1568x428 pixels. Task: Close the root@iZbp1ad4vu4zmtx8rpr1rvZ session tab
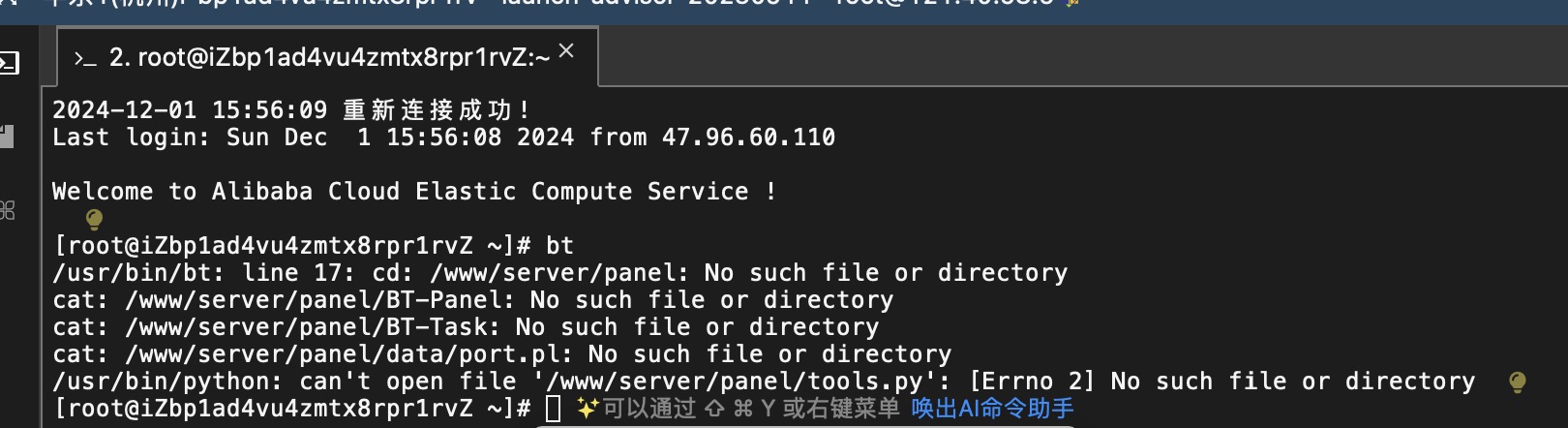pyautogui.click(x=566, y=51)
